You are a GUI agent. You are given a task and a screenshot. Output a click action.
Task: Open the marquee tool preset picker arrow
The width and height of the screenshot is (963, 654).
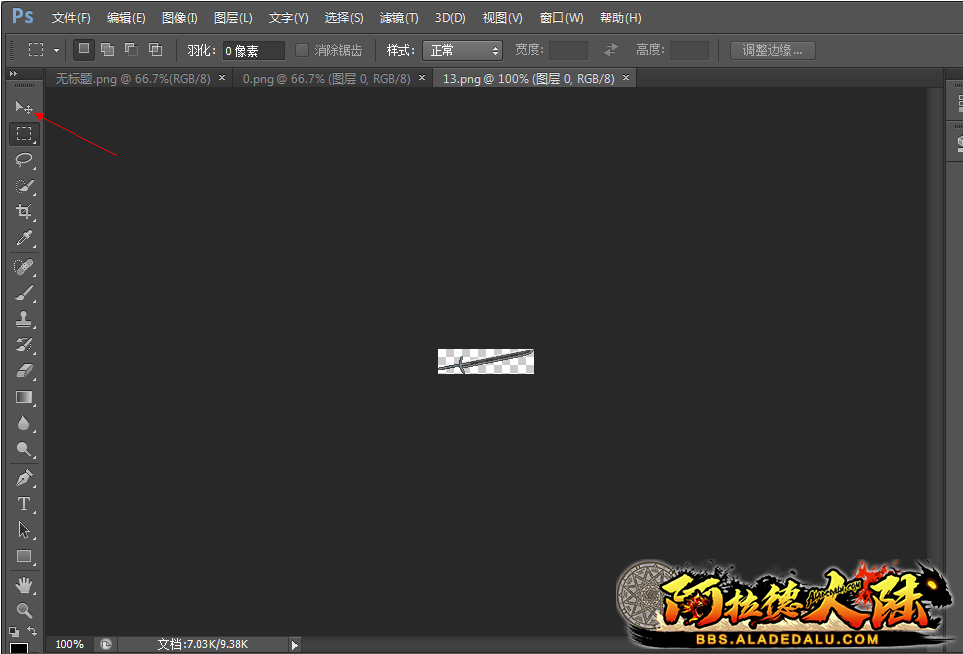(57, 50)
